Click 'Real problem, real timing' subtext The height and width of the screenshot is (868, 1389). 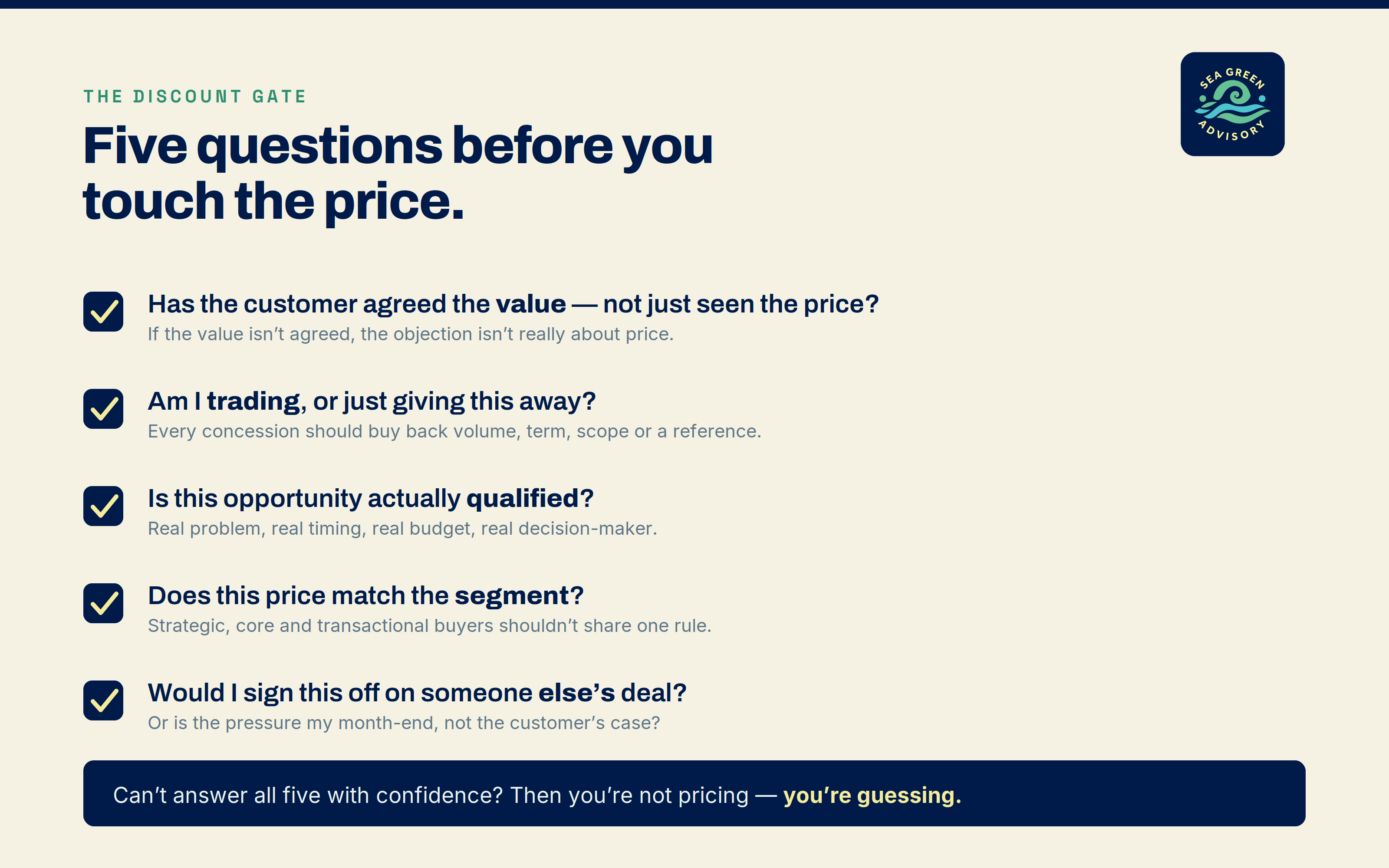click(x=402, y=528)
